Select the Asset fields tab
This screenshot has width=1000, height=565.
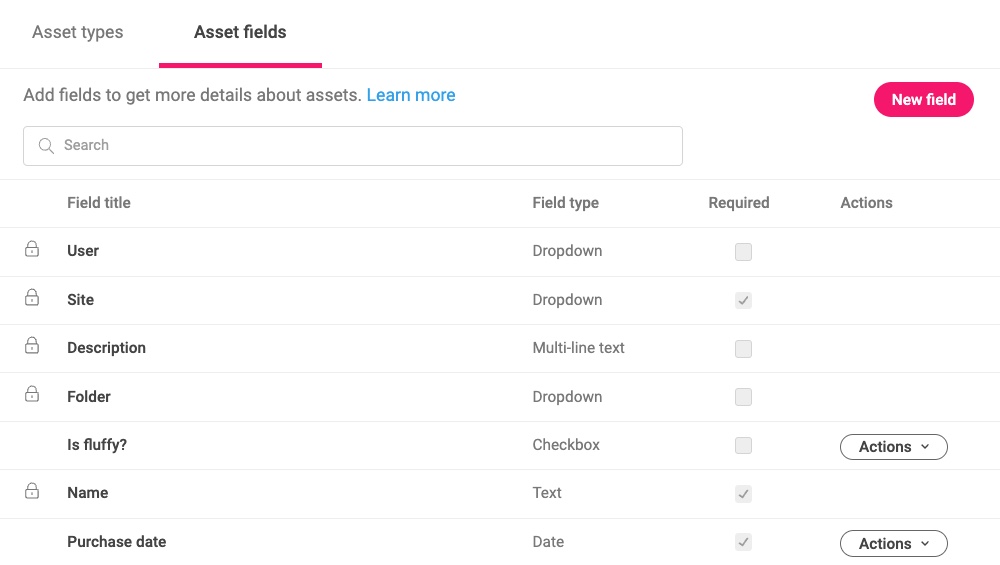pos(240,32)
